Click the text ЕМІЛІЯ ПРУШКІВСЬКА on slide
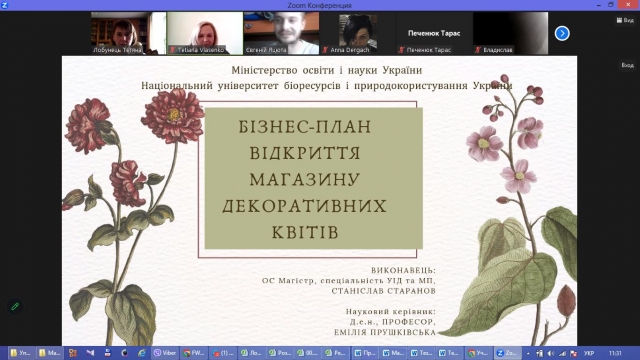 (x=385, y=333)
